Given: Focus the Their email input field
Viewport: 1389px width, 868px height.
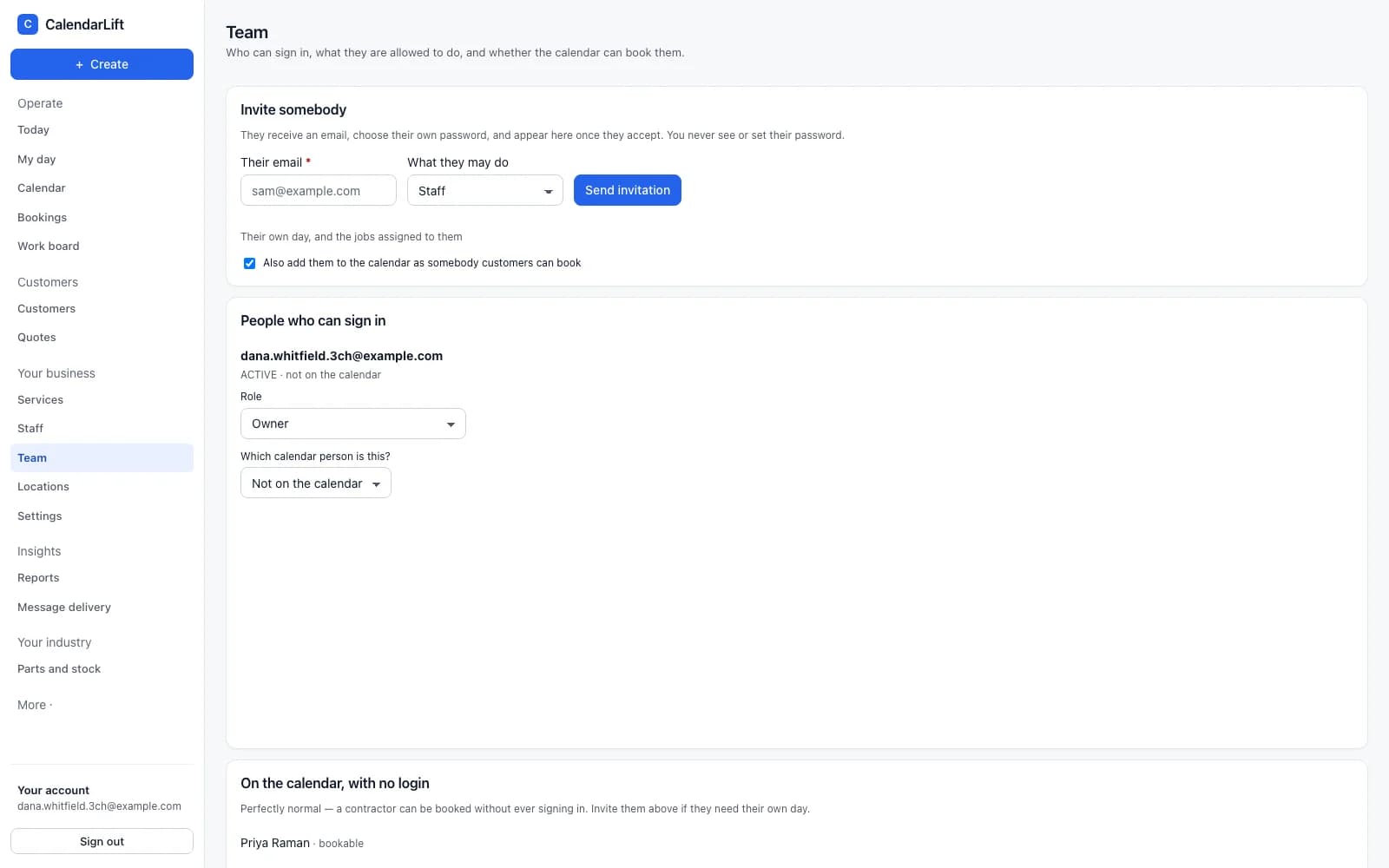Looking at the screenshot, I should tap(319, 190).
